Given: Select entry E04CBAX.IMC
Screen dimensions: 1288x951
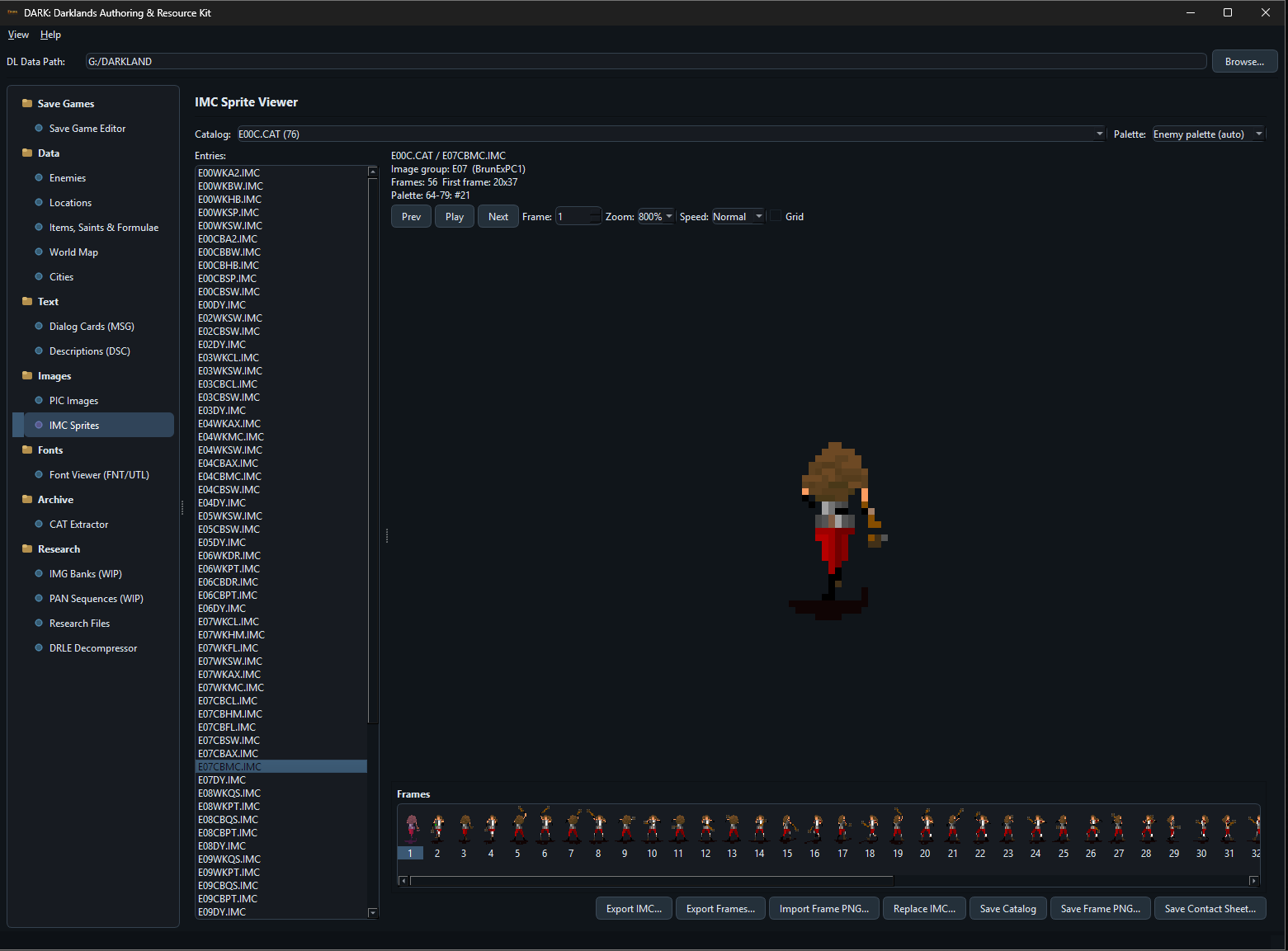Looking at the screenshot, I should click(281, 464).
